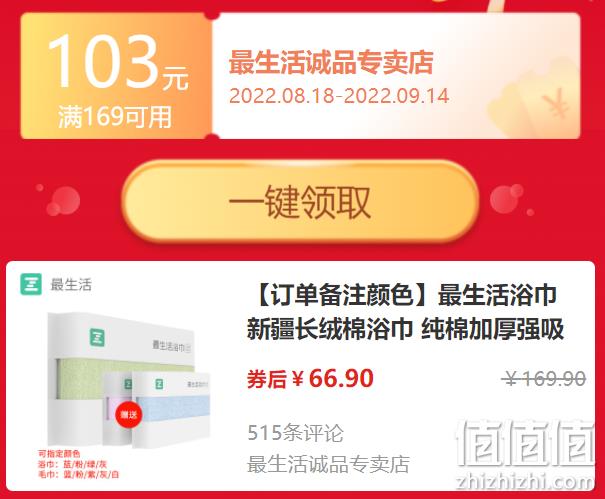The width and height of the screenshot is (605, 499).
Task: Click the red 赠送 gift badge
Action: click(x=129, y=414)
